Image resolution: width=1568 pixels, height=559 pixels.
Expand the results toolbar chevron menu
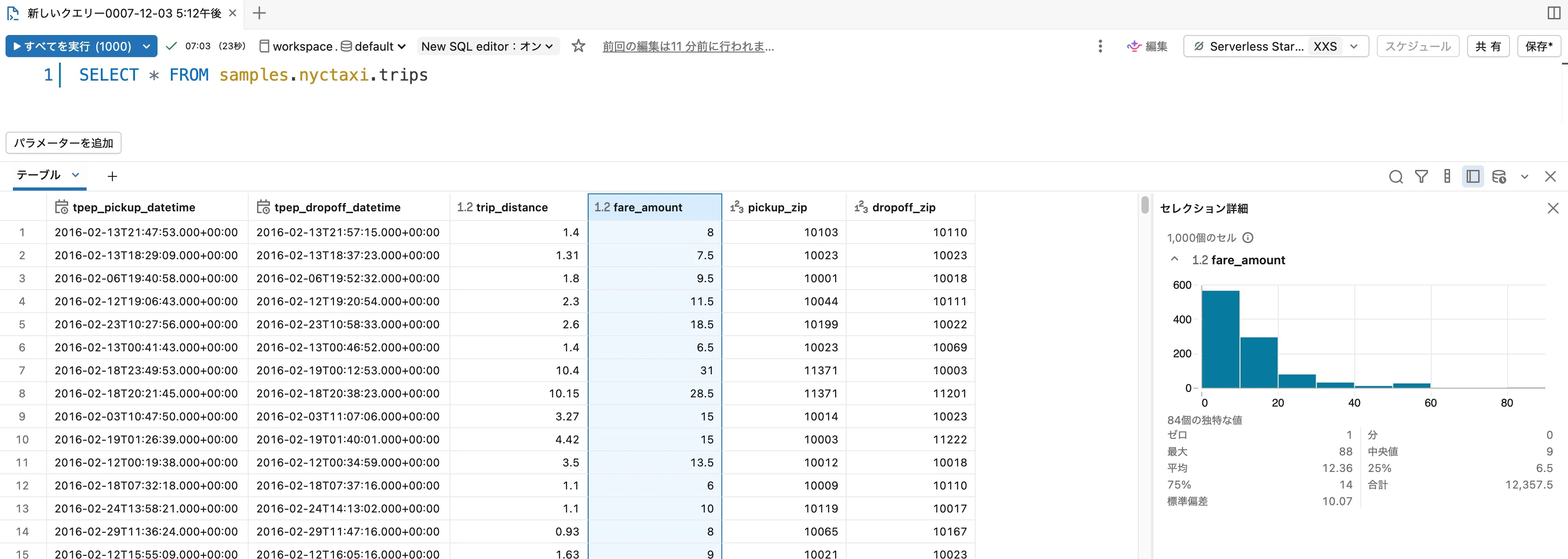1524,177
